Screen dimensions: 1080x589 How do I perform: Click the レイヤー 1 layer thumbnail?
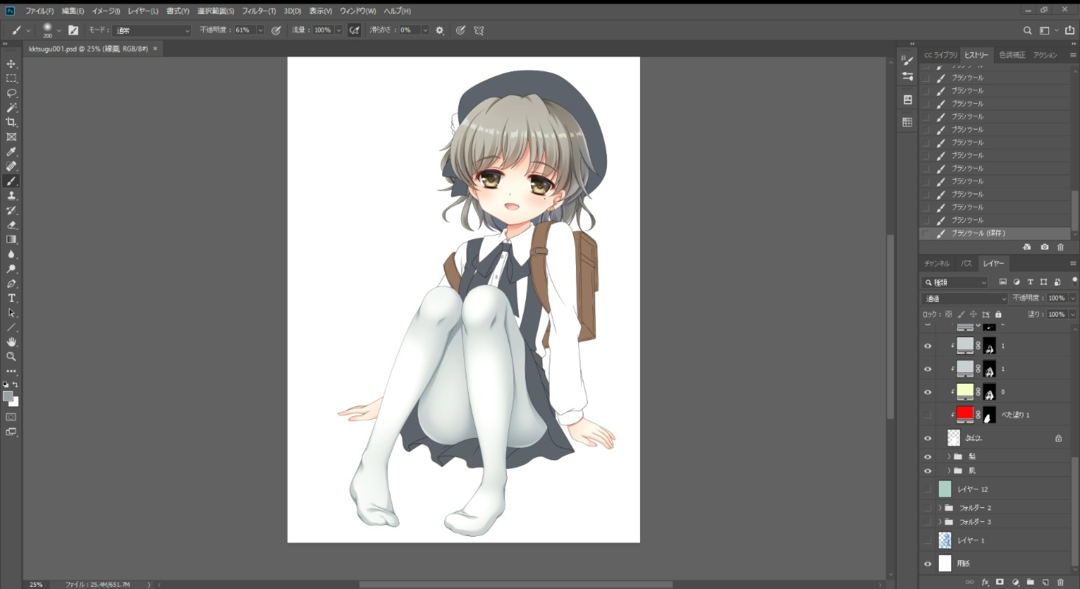[x=945, y=540]
